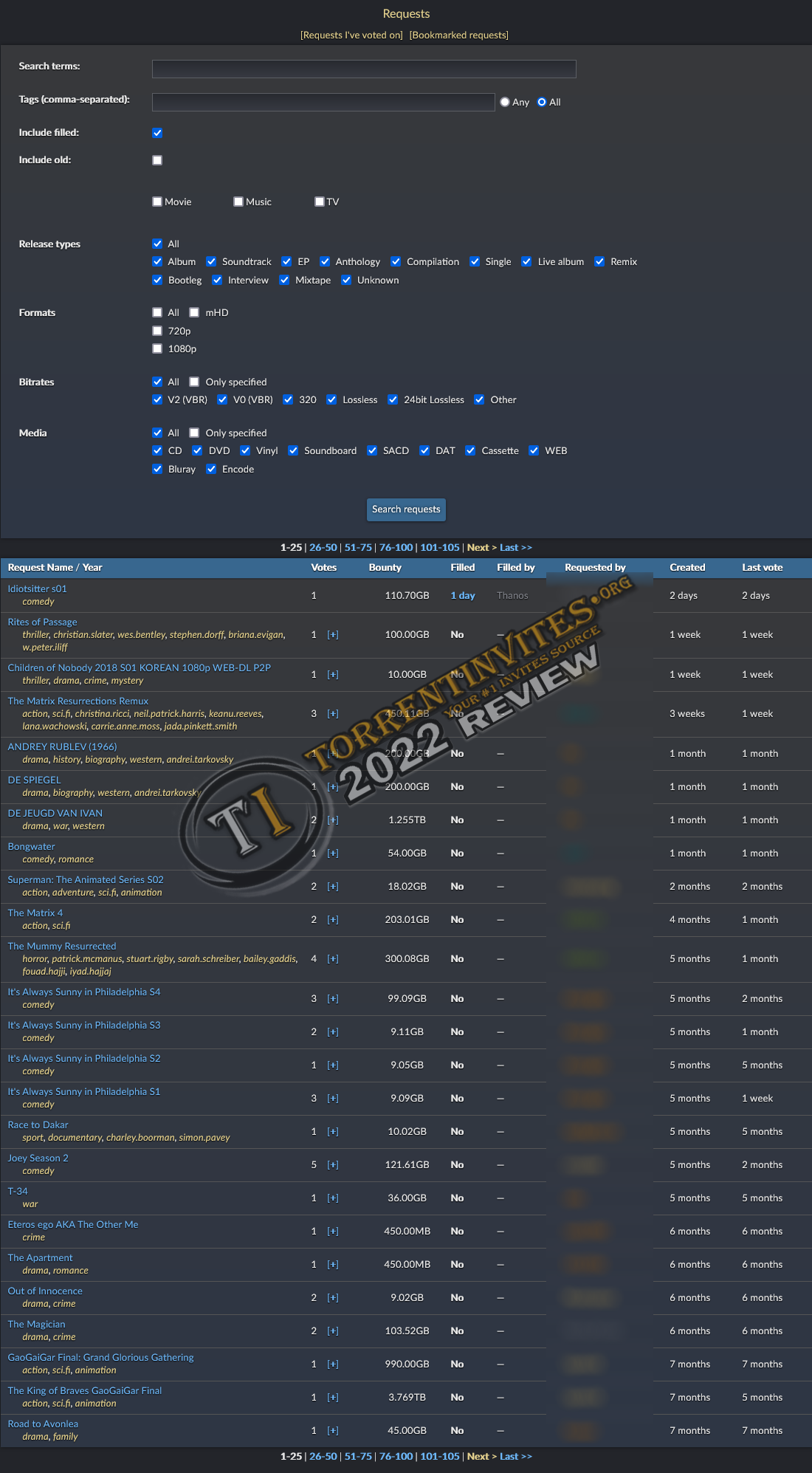This screenshot has width=812, height=1473.
Task: Click the Search requests button
Action: pos(406,509)
